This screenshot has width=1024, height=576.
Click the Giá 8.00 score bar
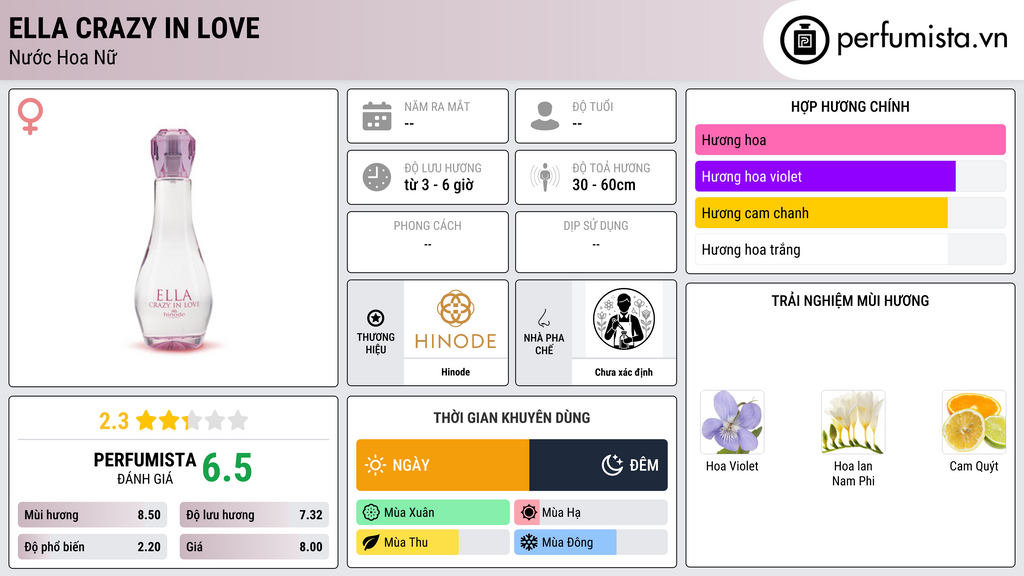pos(254,547)
